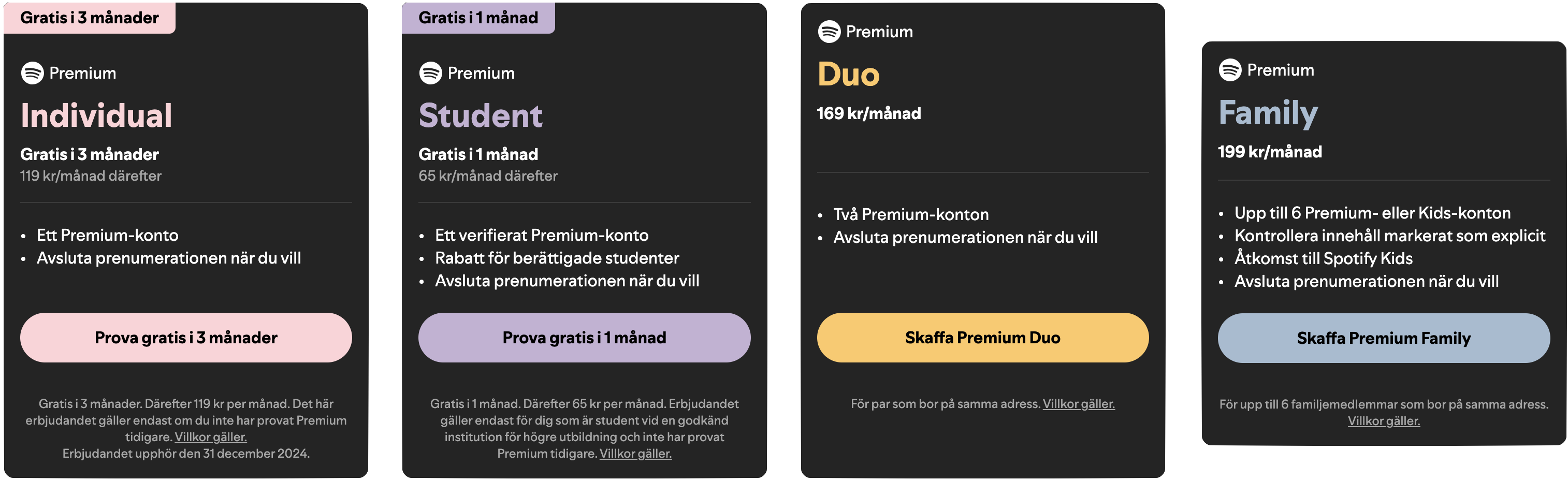The height and width of the screenshot is (480, 1568).
Task: Open "Villkor gäller" link under Family plan
Action: [x=1384, y=421]
